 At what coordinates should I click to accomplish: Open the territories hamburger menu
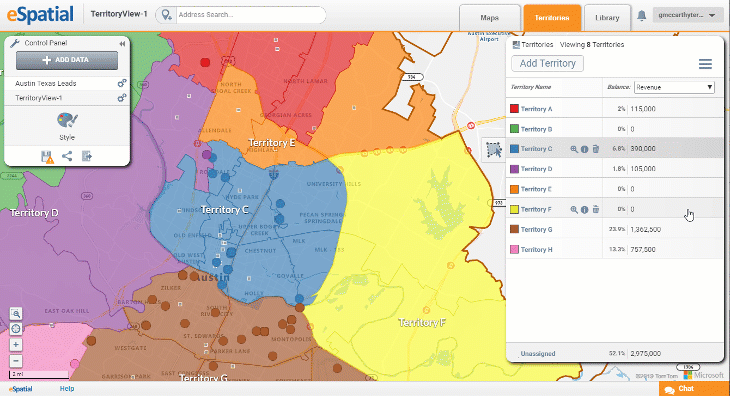click(x=705, y=64)
